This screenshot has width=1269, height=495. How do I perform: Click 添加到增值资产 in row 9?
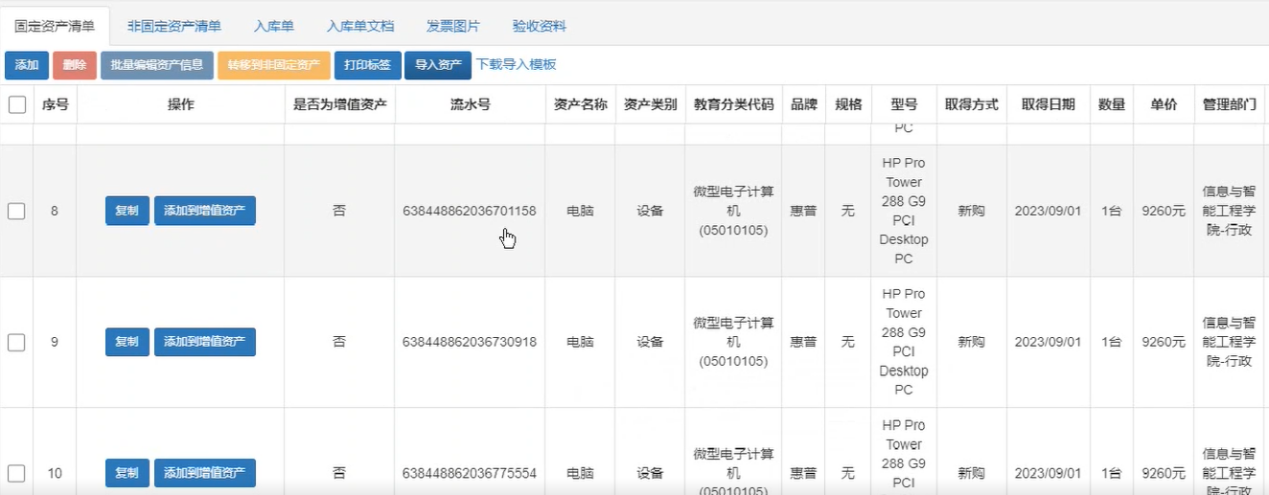pyautogui.click(x=204, y=342)
